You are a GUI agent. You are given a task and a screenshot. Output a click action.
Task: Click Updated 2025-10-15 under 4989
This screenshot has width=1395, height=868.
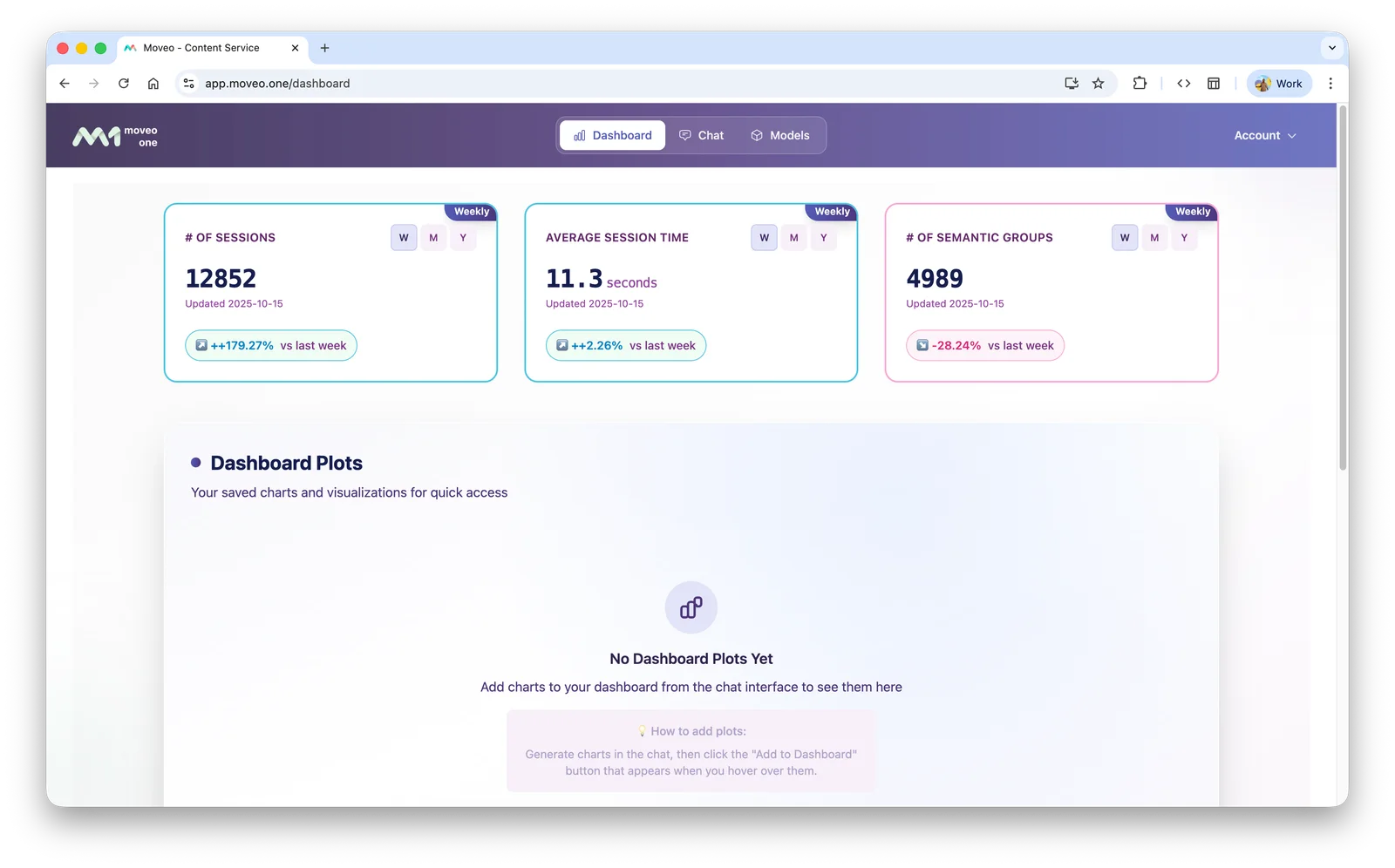pyautogui.click(x=955, y=304)
